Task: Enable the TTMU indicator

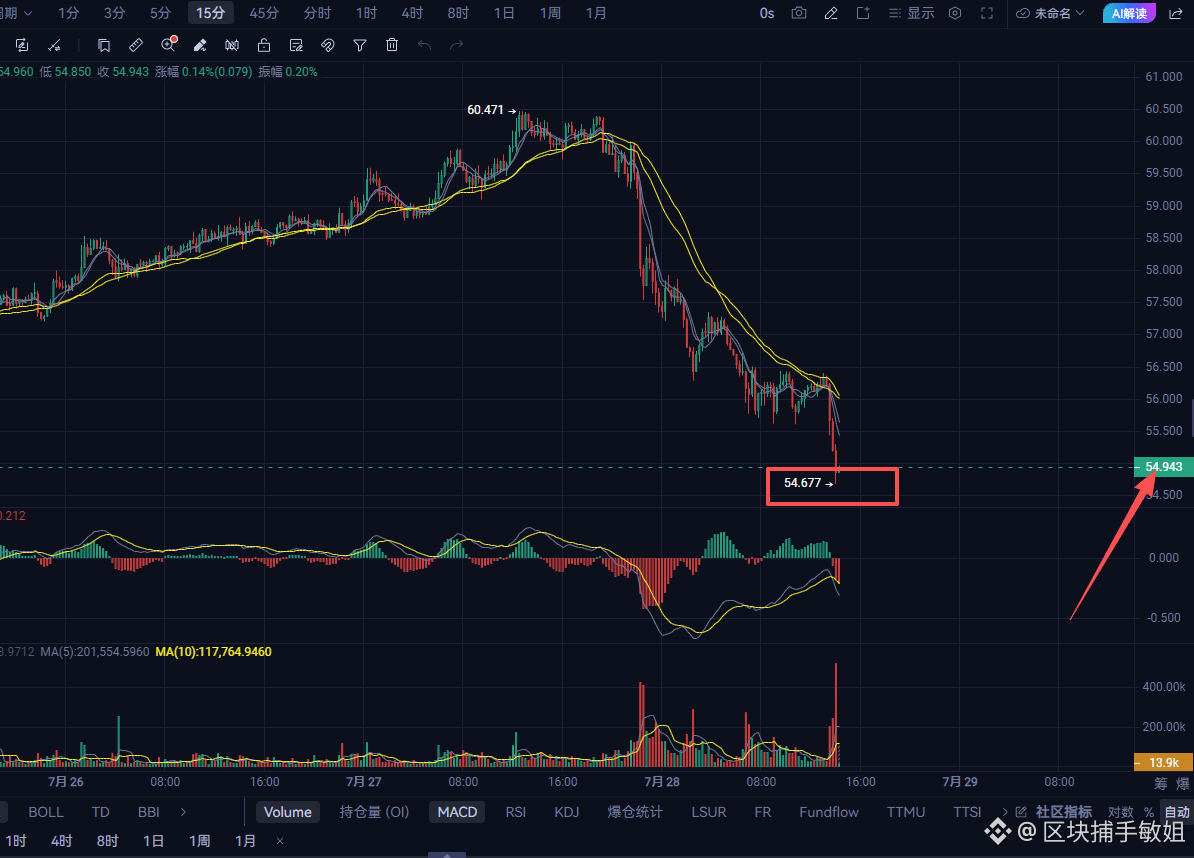Action: [905, 812]
